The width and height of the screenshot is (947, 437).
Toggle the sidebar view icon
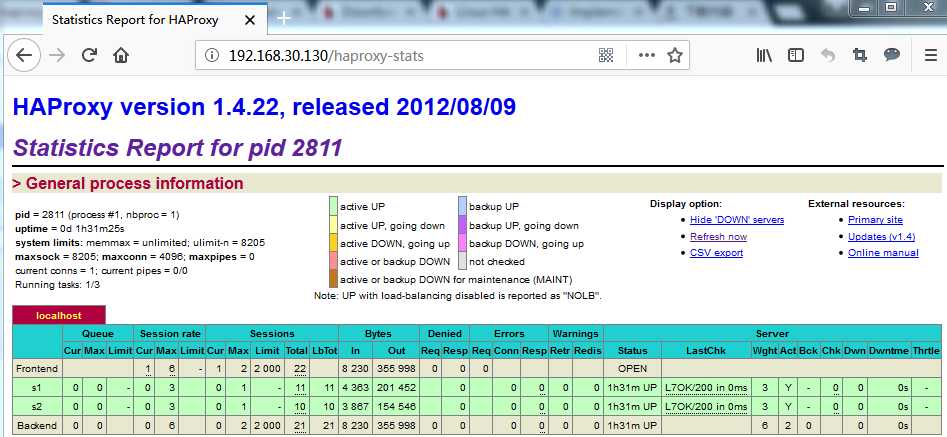[796, 56]
